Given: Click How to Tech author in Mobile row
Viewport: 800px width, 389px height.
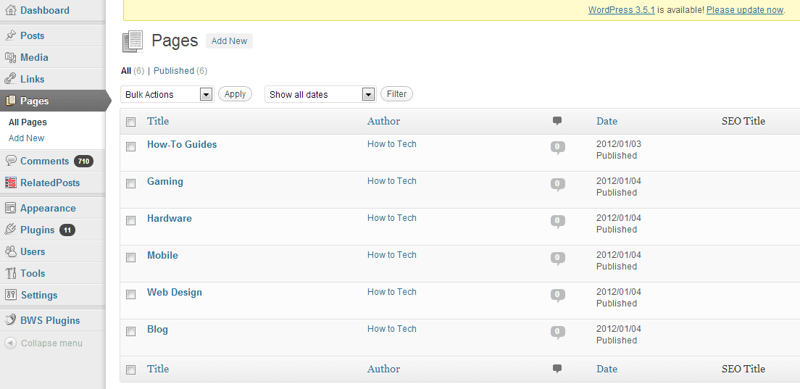Looking at the screenshot, I should coord(392,255).
